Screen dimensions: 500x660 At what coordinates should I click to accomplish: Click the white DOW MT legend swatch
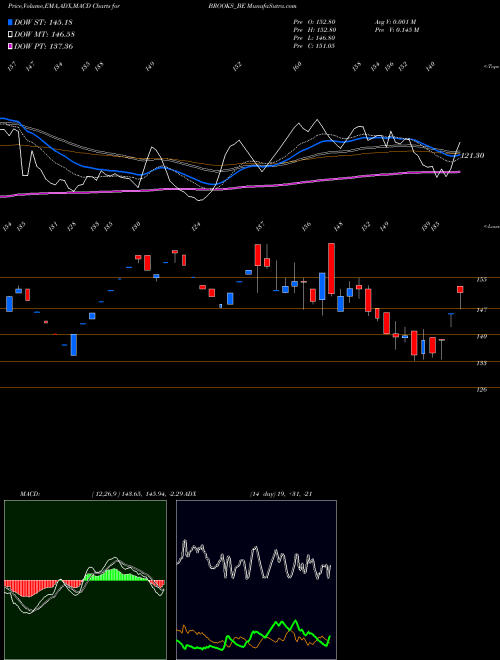[10, 34]
